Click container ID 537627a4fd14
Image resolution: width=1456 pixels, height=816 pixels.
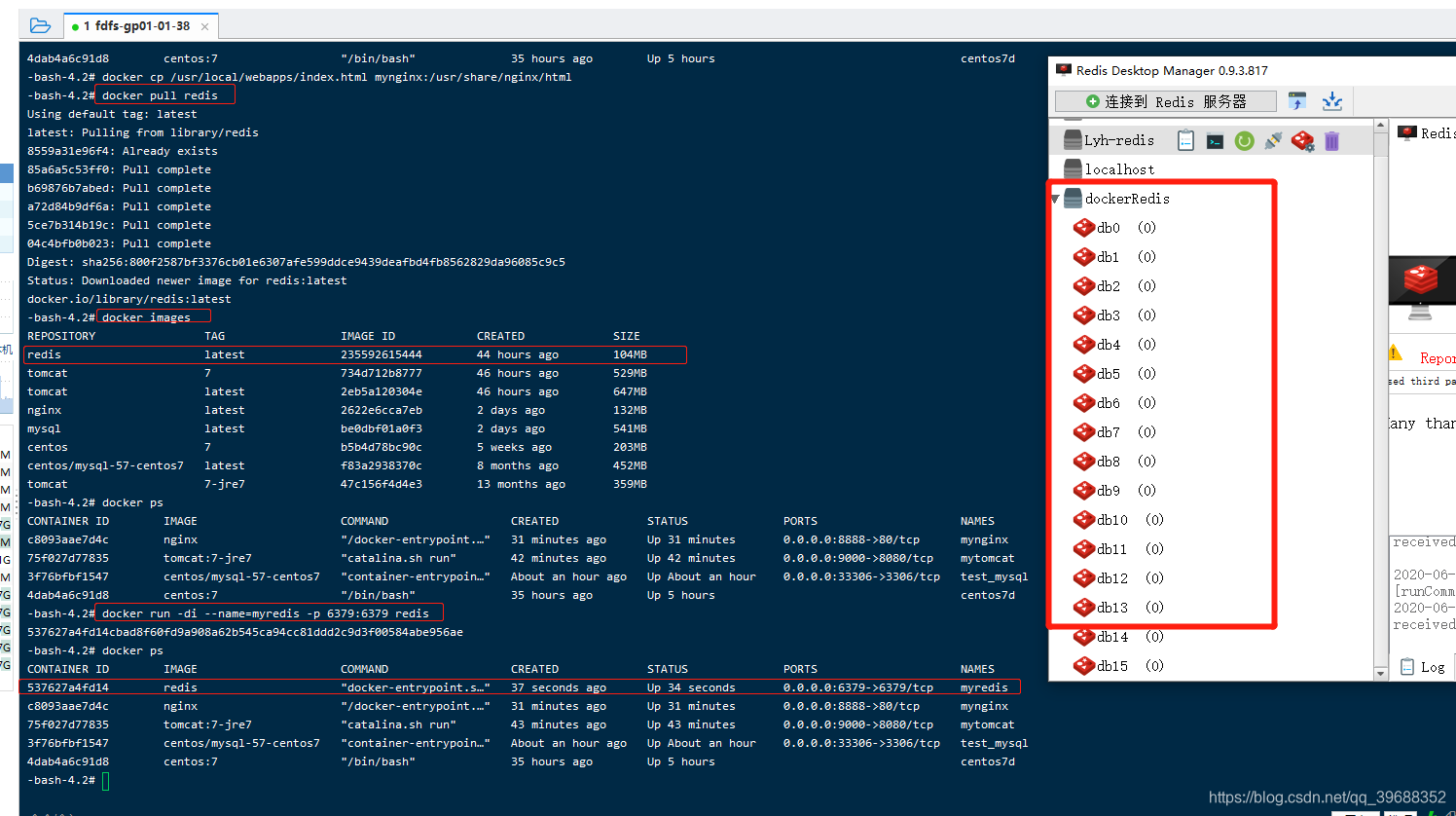point(68,687)
